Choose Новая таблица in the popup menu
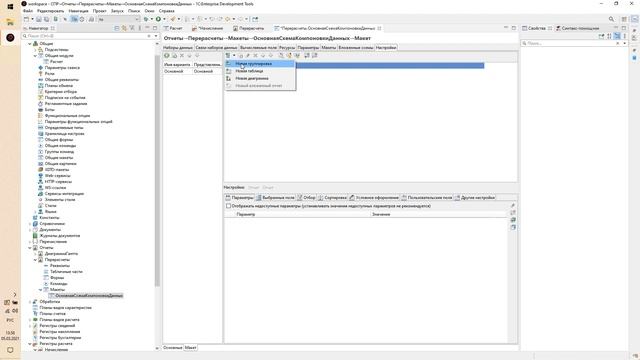Image resolution: width=640 pixels, height=360 pixels. tap(260, 71)
